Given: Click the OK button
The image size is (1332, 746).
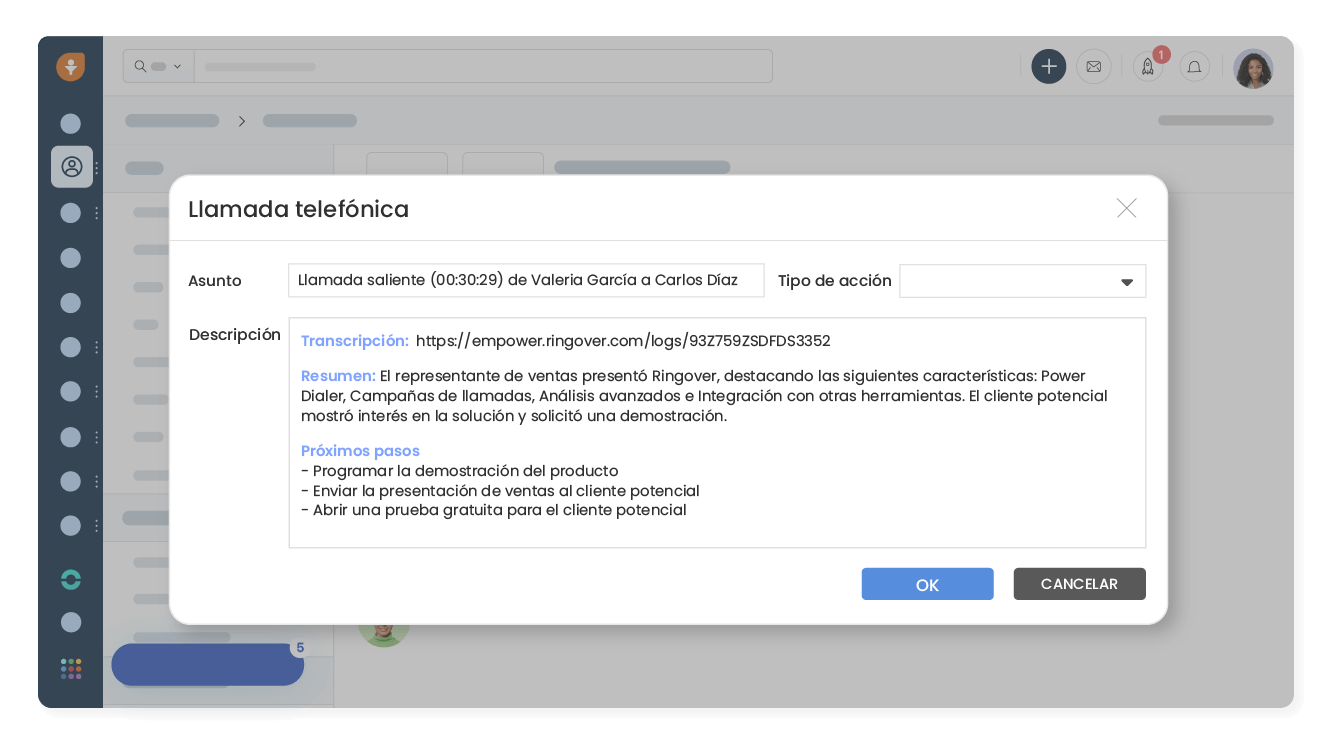Looking at the screenshot, I should [x=927, y=584].
